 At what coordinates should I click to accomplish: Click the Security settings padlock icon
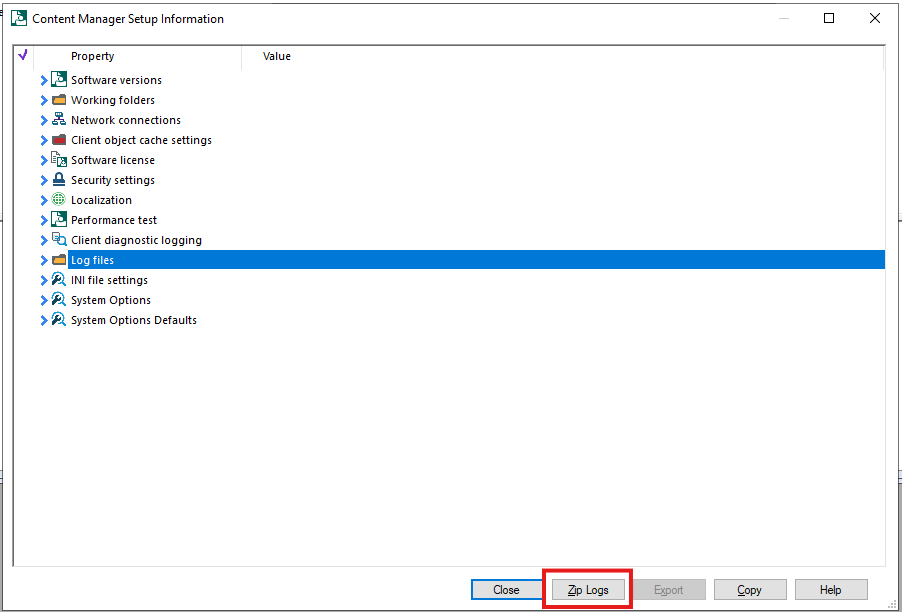59,179
